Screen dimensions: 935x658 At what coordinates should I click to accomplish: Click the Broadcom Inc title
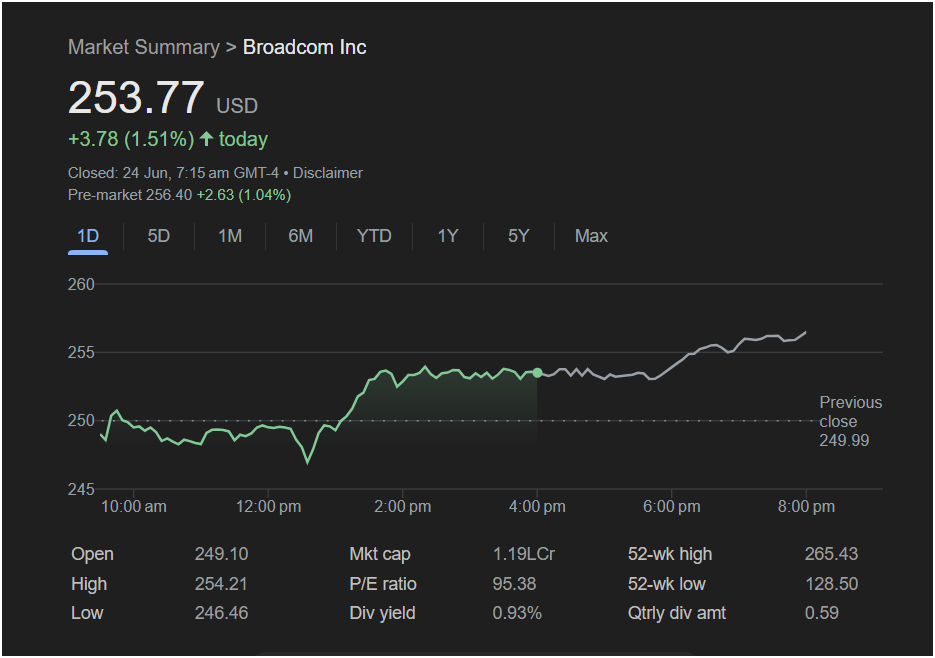pos(304,47)
